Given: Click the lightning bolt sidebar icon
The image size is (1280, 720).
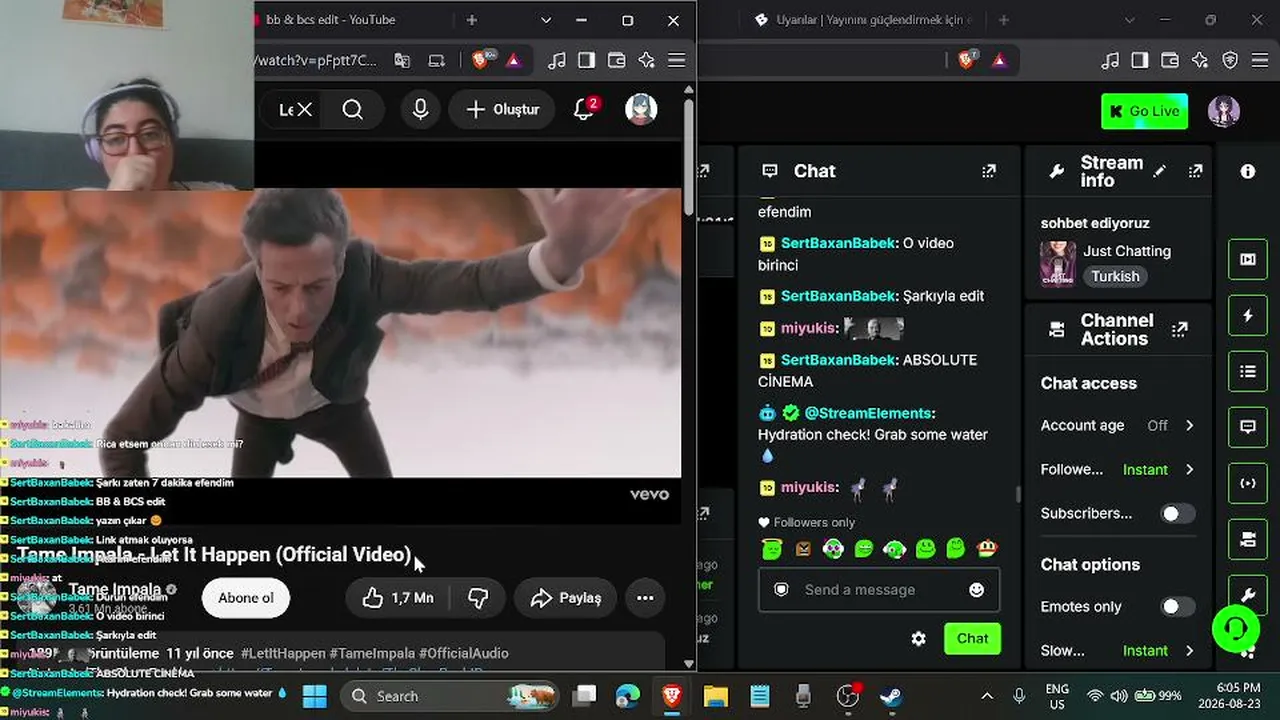Looking at the screenshot, I should (x=1248, y=316).
